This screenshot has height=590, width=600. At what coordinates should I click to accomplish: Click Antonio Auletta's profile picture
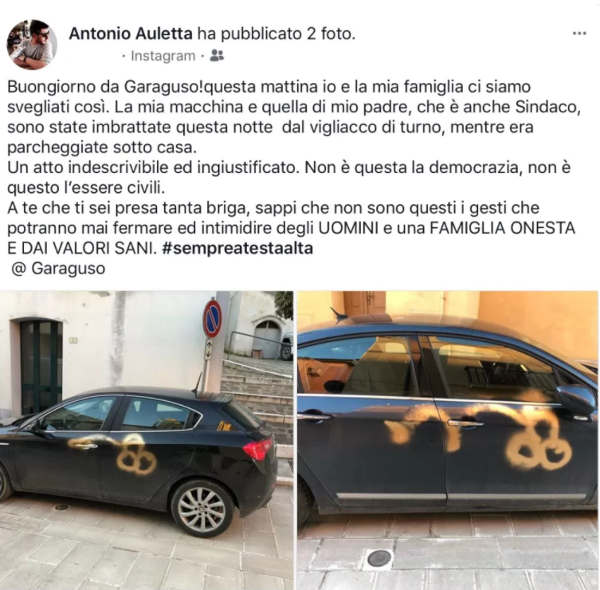[x=32, y=45]
